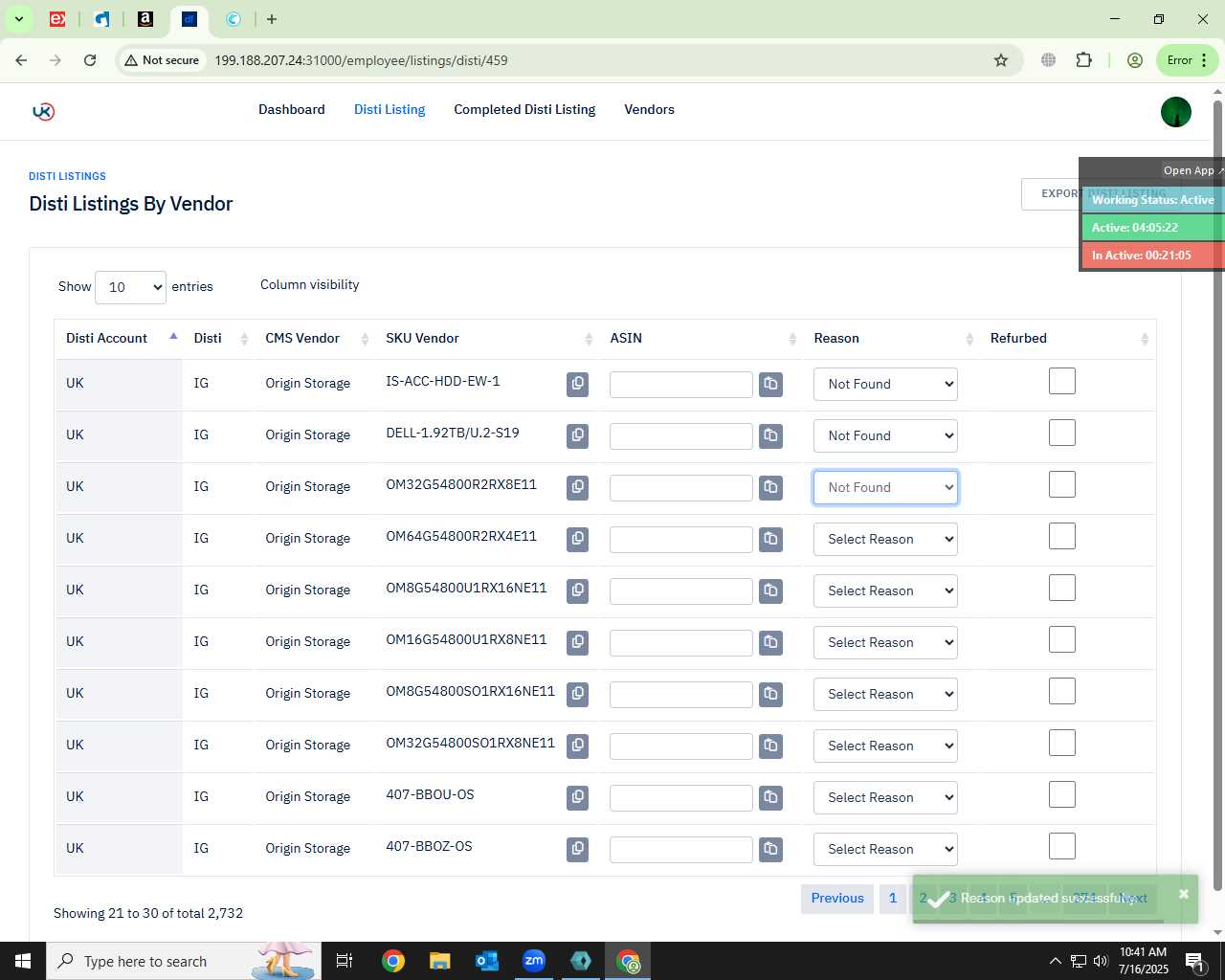Open the Vendors nav item
This screenshot has height=980, width=1225.
click(649, 110)
